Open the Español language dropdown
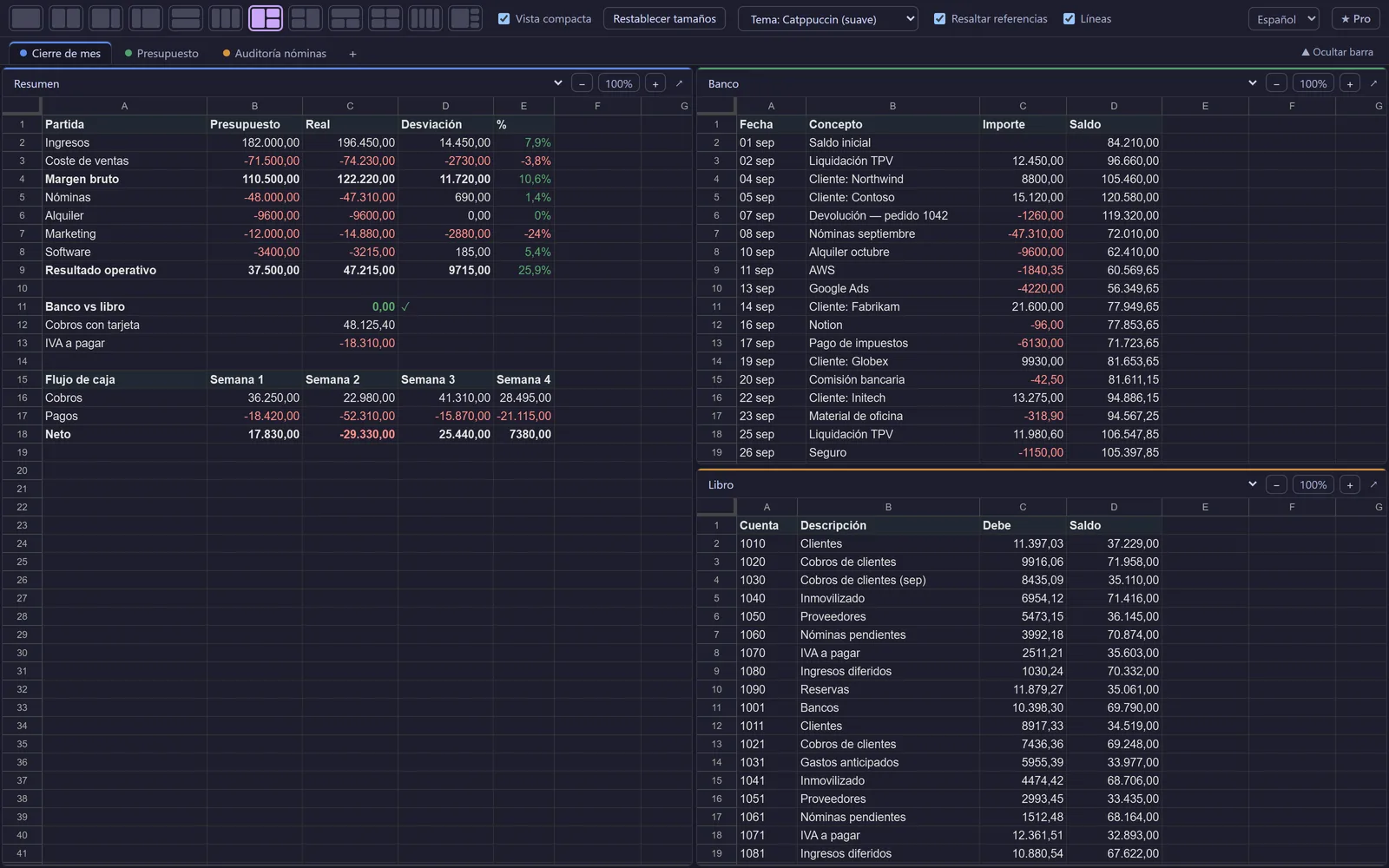Image resolution: width=1389 pixels, height=868 pixels. [x=1285, y=18]
